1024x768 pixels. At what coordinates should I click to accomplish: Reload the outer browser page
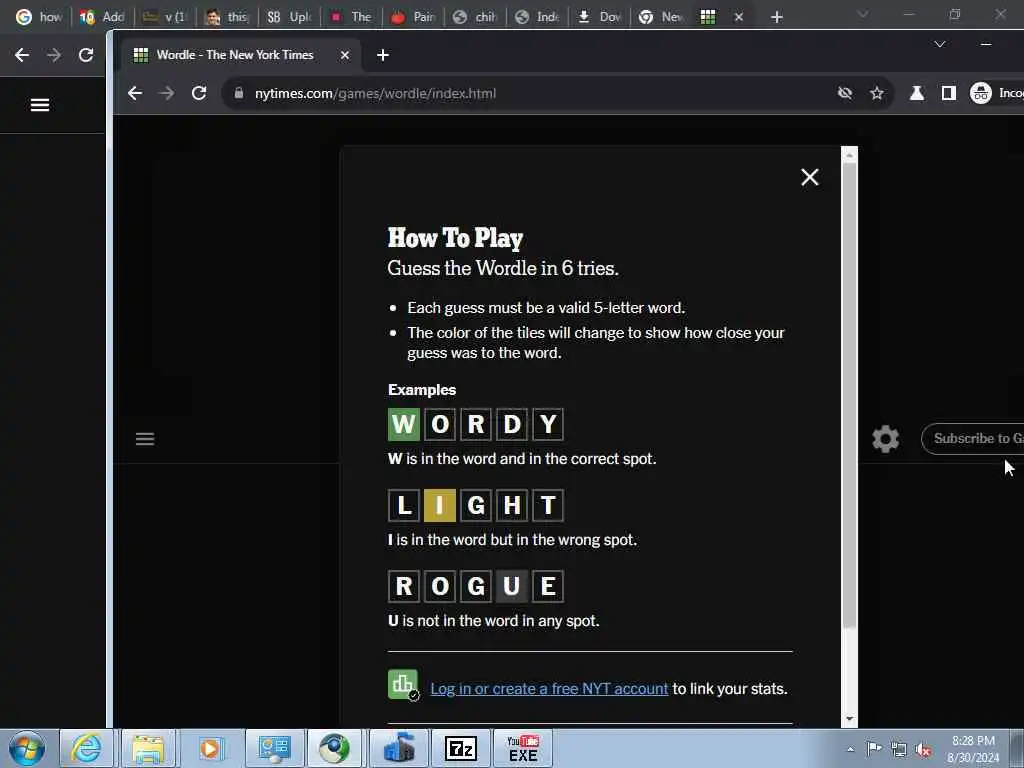[x=86, y=55]
